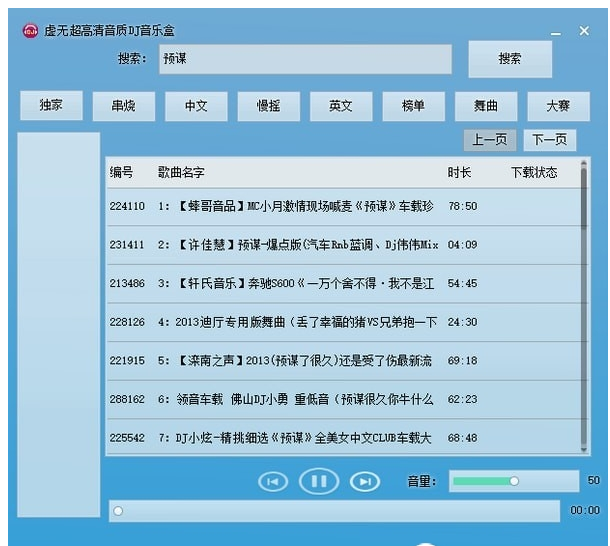Click the scrollbar down arrow
Image resolution: width=610 pixels, height=546 pixels.
(x=584, y=449)
